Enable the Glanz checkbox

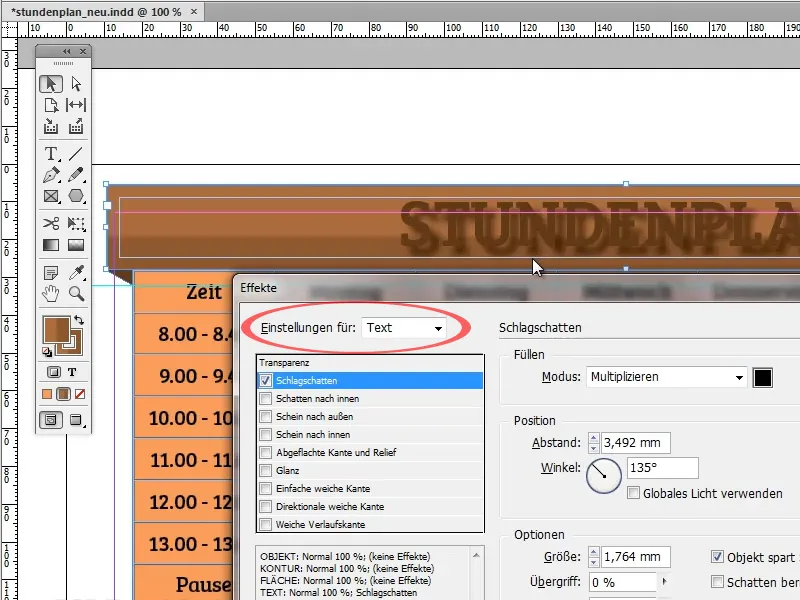265,470
